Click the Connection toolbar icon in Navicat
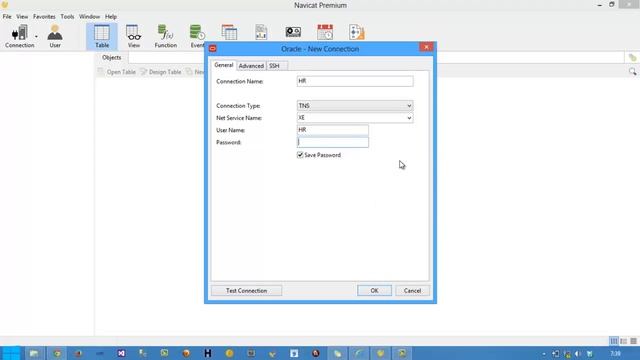 pyautogui.click(x=20, y=36)
